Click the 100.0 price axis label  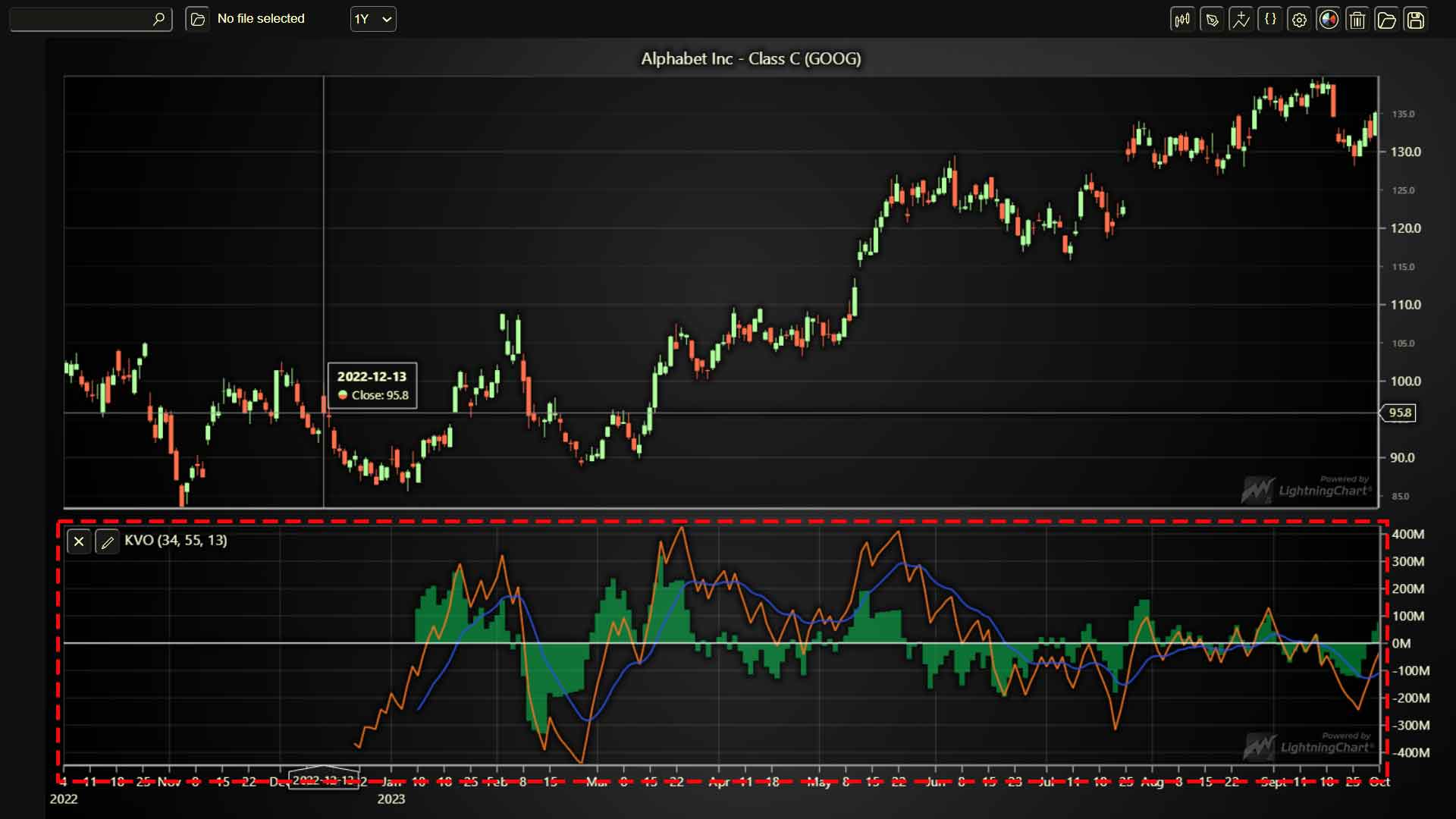pyautogui.click(x=1405, y=381)
